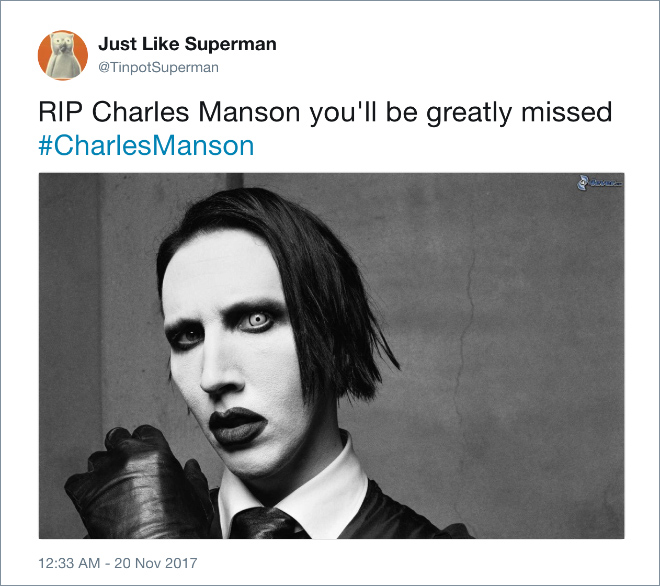Click the dark necktie in the photo

pos(265,523)
